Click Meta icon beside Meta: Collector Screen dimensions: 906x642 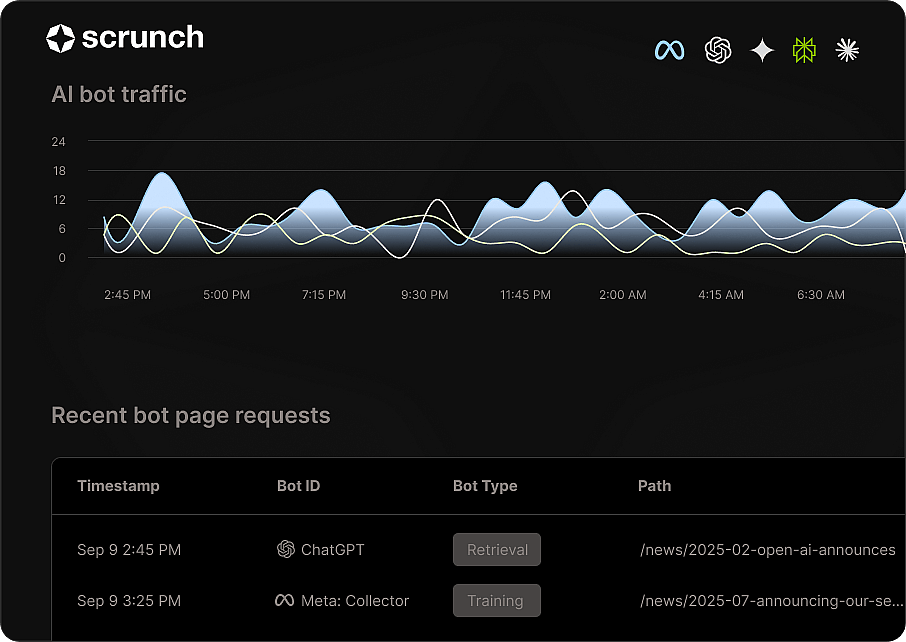pyautogui.click(x=284, y=600)
